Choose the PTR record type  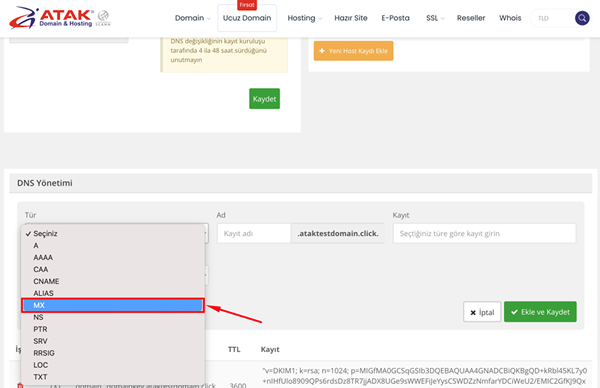point(113,329)
